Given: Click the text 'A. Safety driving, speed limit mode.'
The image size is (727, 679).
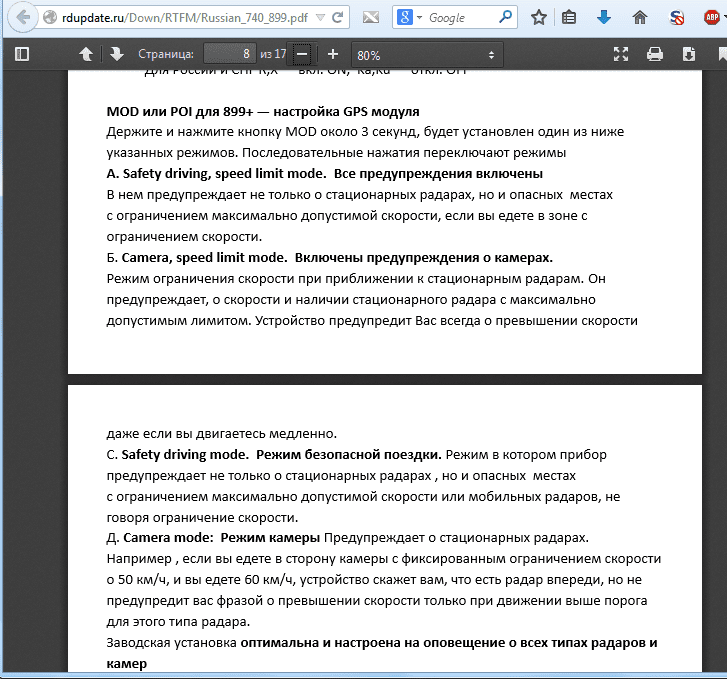Looking at the screenshot, I should coord(216,173).
